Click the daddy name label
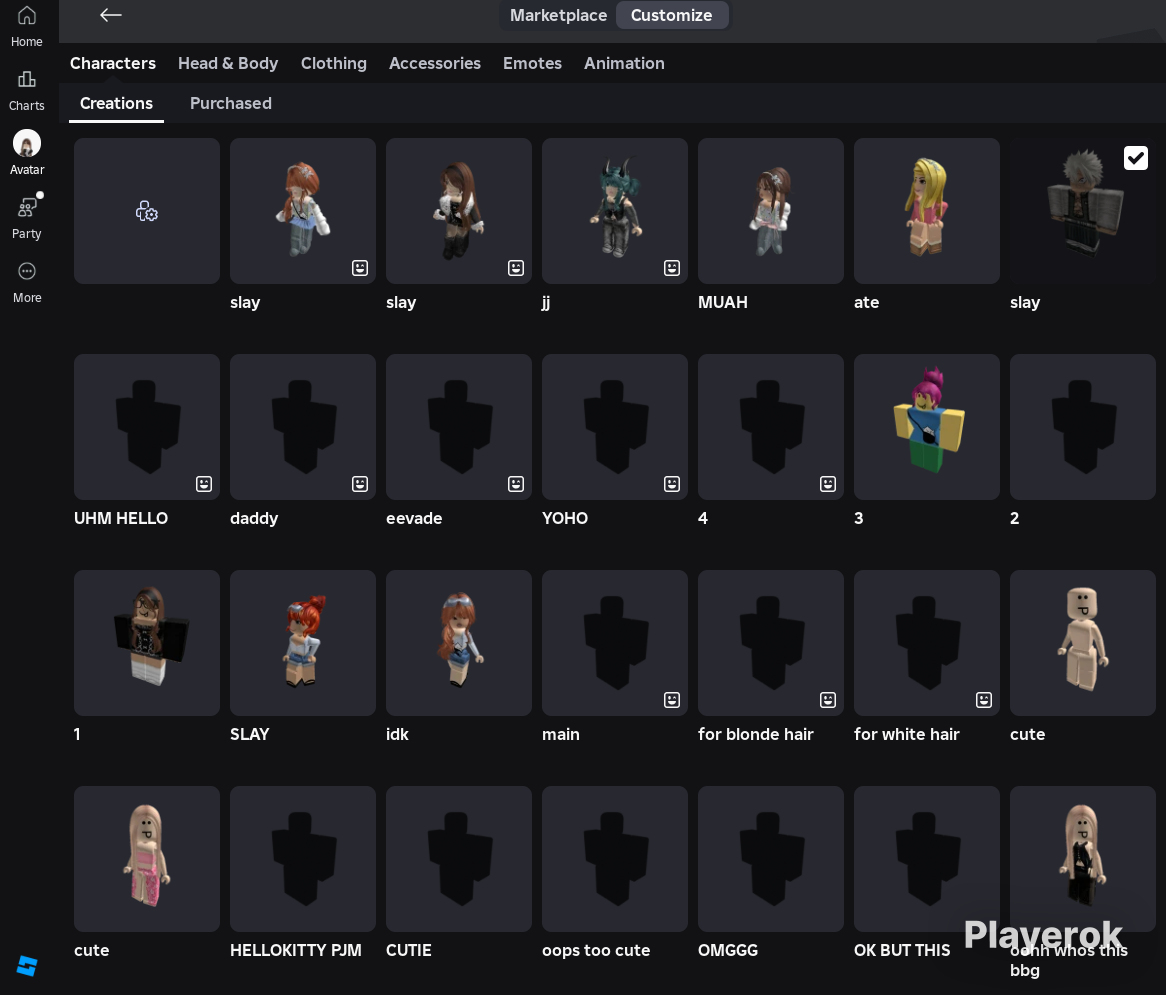The image size is (1166, 995). tap(254, 518)
